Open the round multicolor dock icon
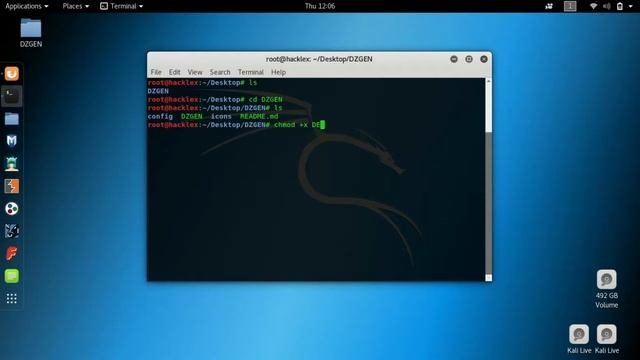Screen dimensions: 640x360 [x=11, y=209]
